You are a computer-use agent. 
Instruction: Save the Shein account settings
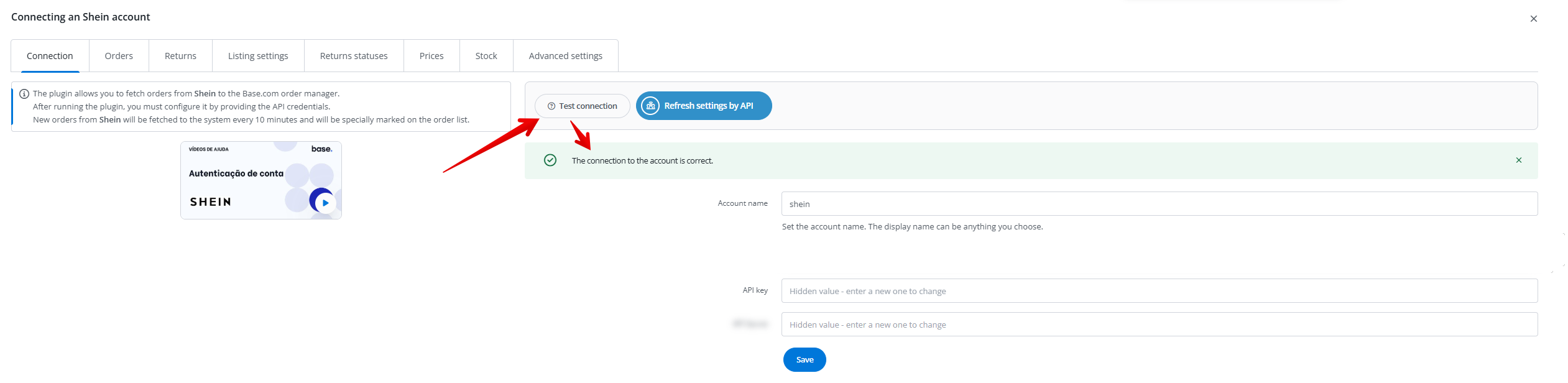[x=804, y=359]
